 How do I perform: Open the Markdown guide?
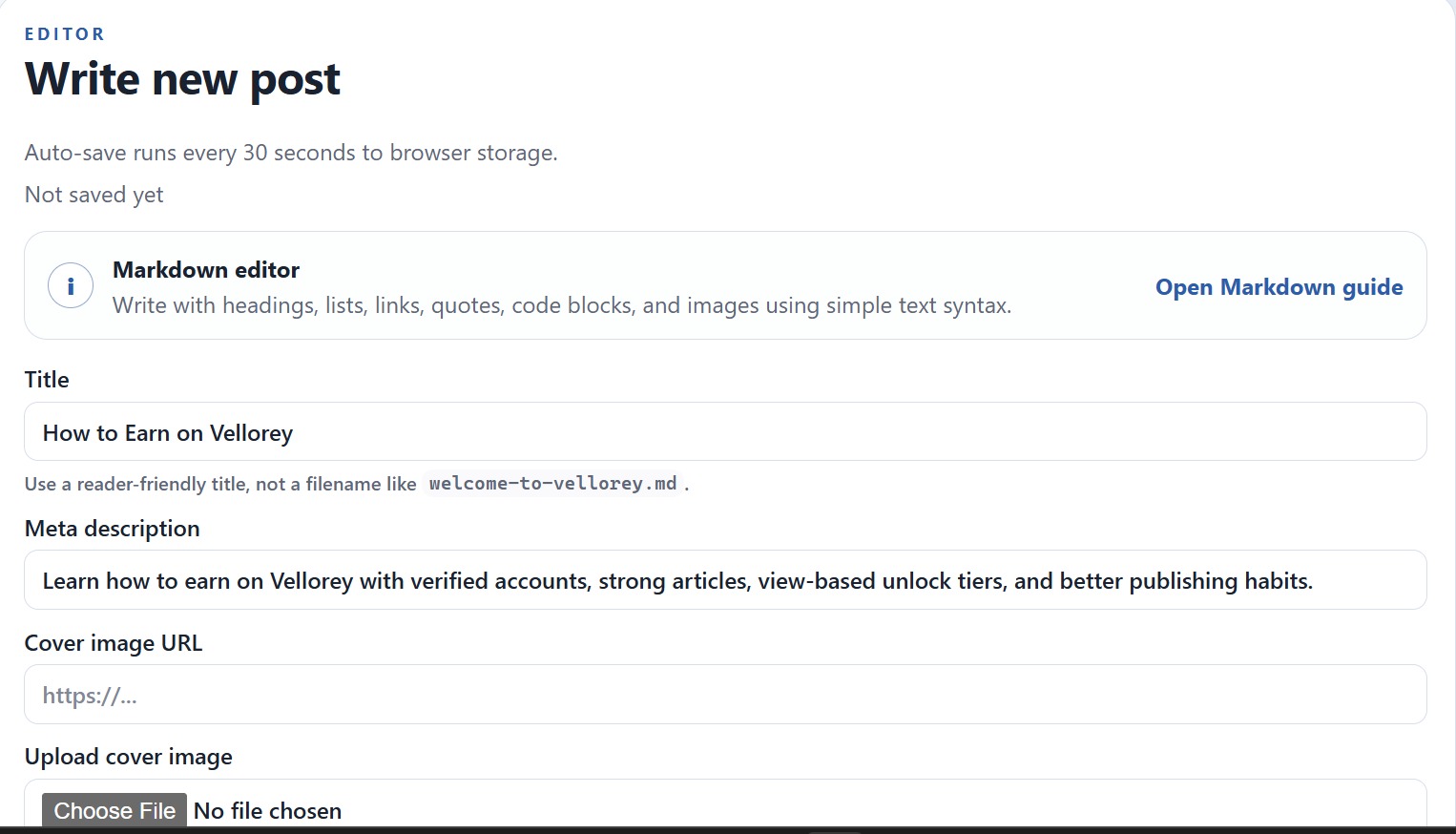1279,286
